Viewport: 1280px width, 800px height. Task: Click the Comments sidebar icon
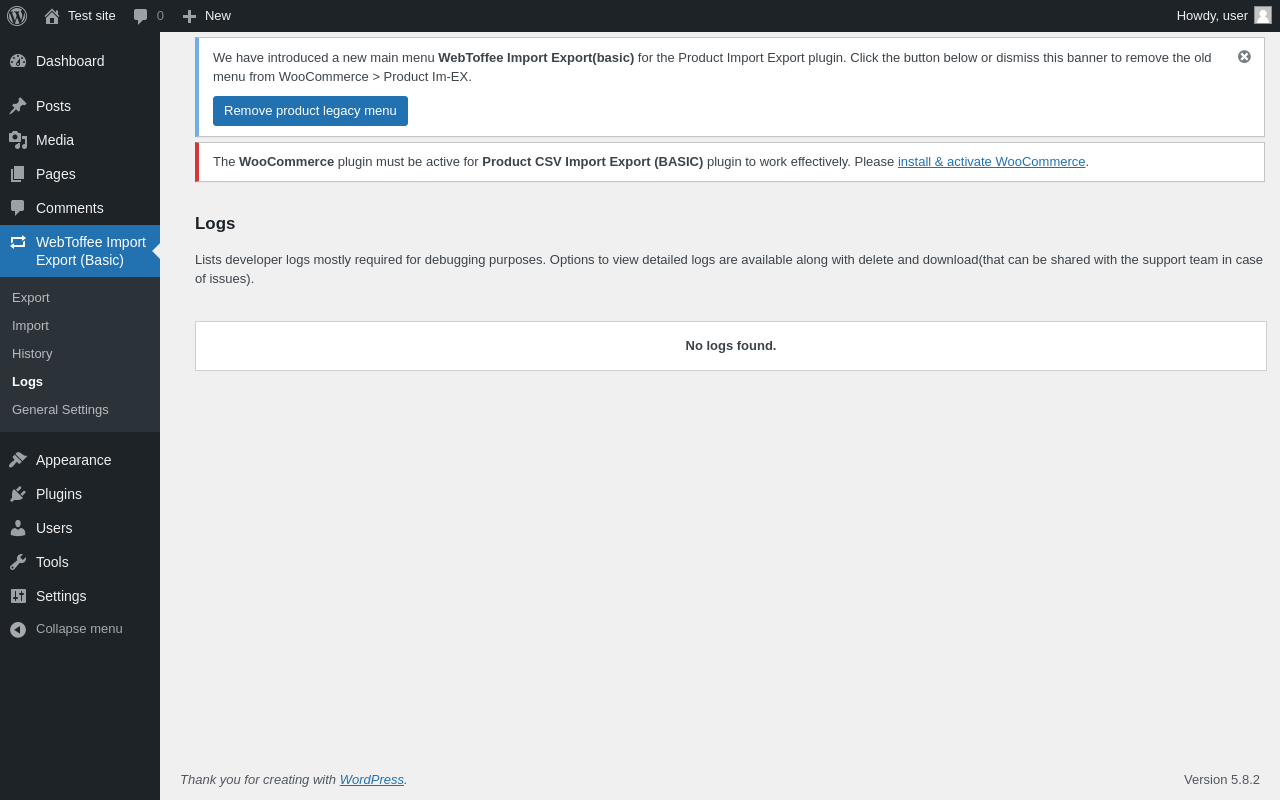[x=18, y=208]
